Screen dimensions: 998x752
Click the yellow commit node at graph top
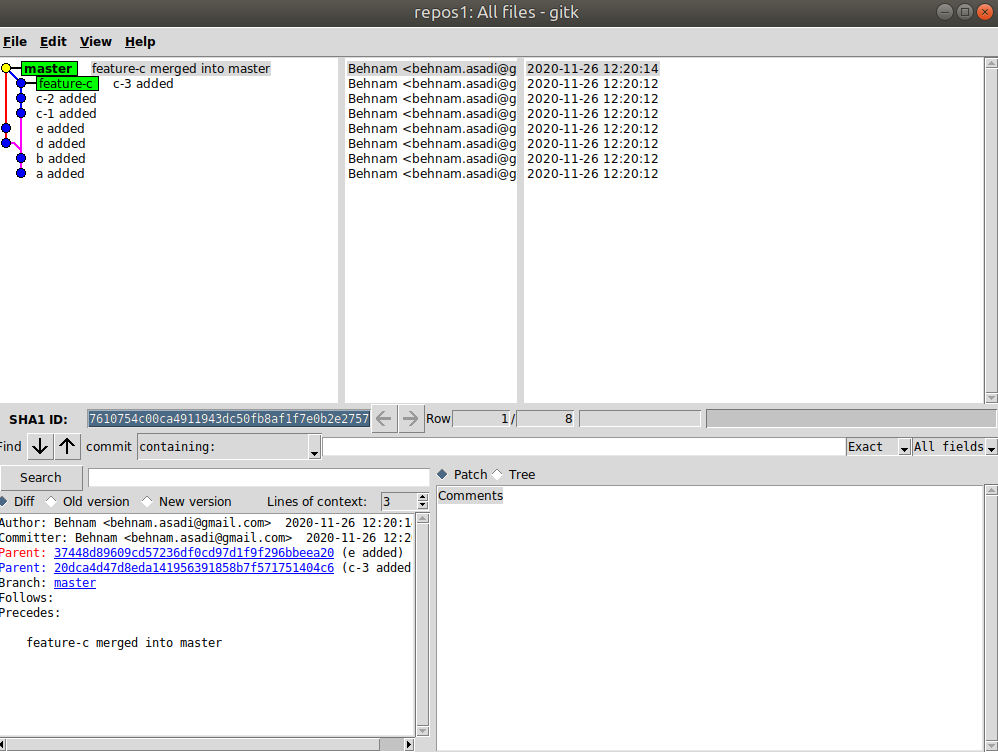pos(6,69)
